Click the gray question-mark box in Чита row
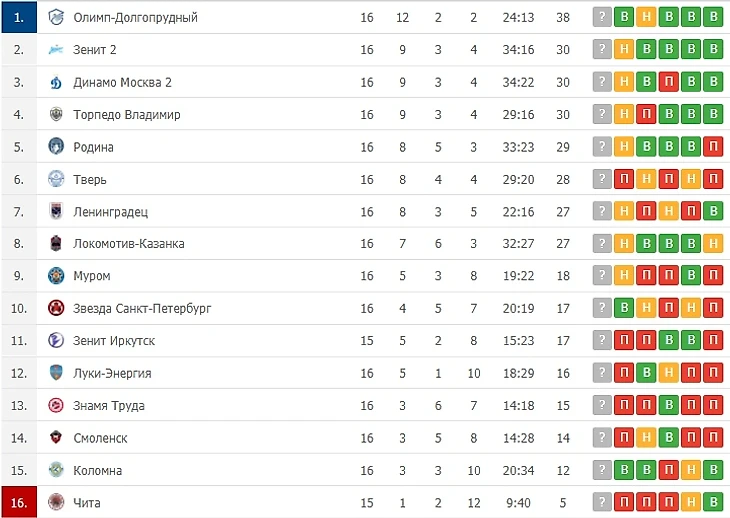 (602, 502)
